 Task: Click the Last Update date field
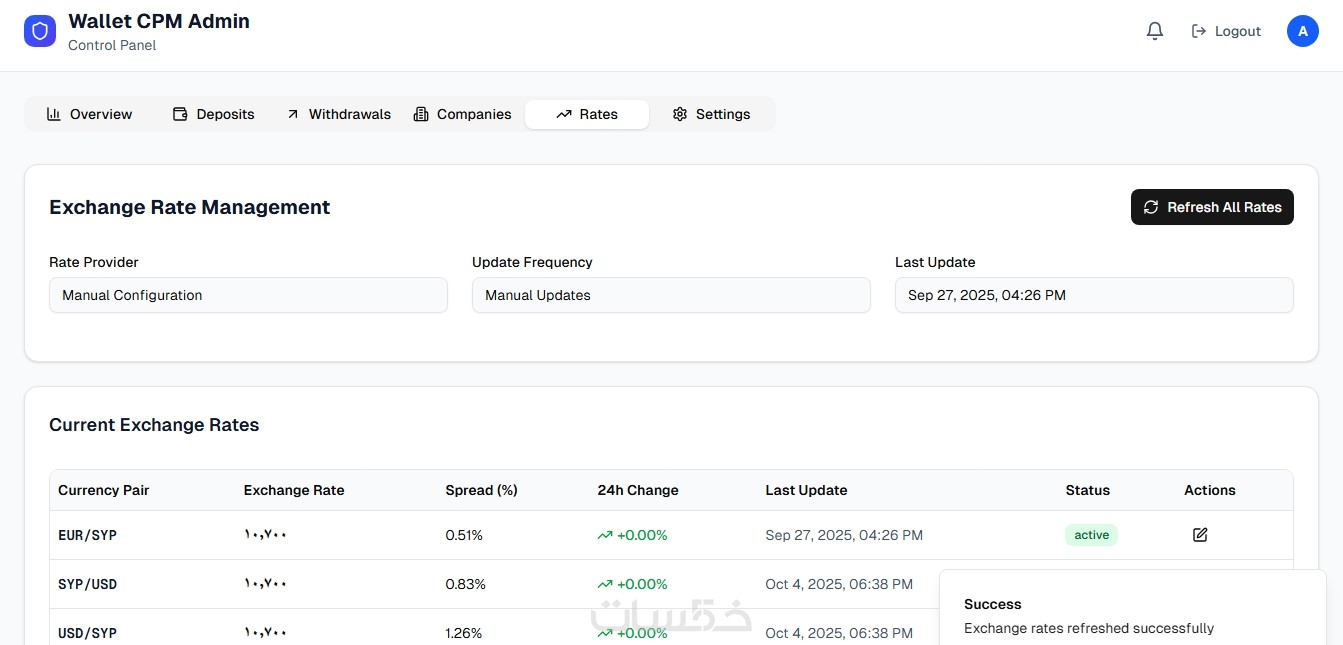(x=1094, y=295)
